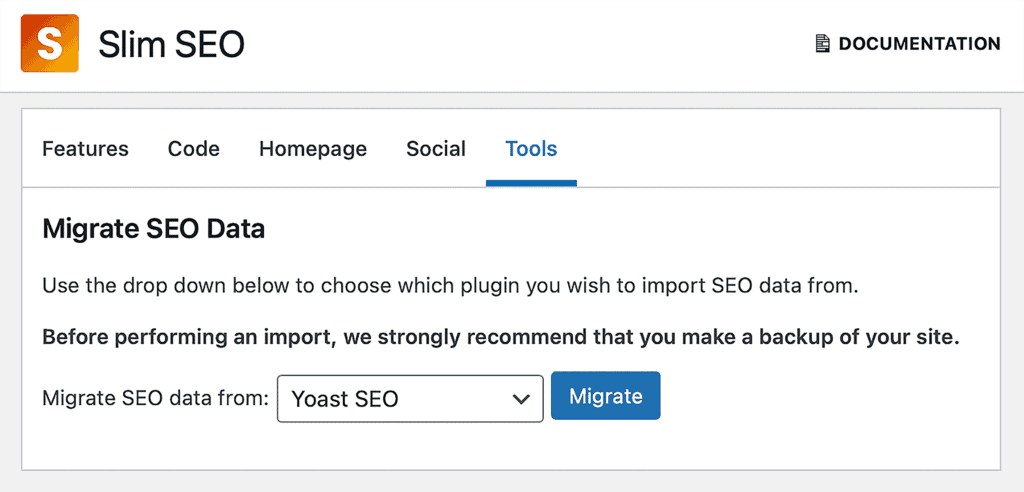Click the active Tools tab
This screenshot has width=1024, height=492.
pyautogui.click(x=531, y=149)
